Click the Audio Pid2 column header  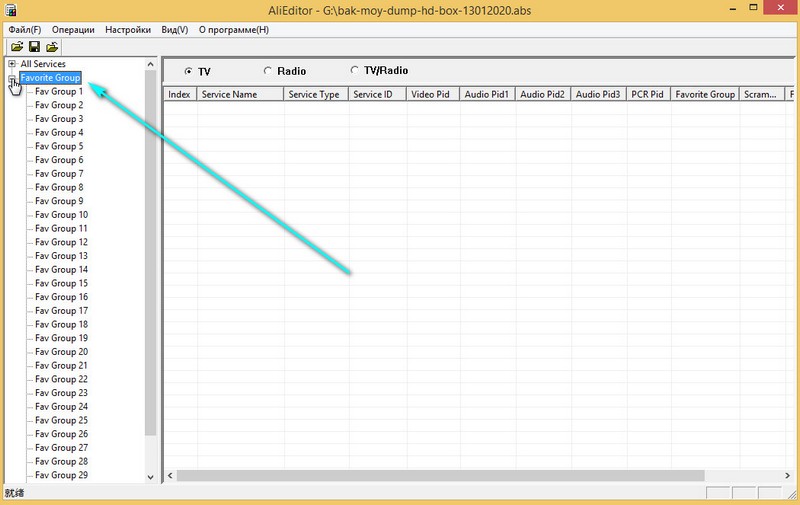[x=543, y=94]
